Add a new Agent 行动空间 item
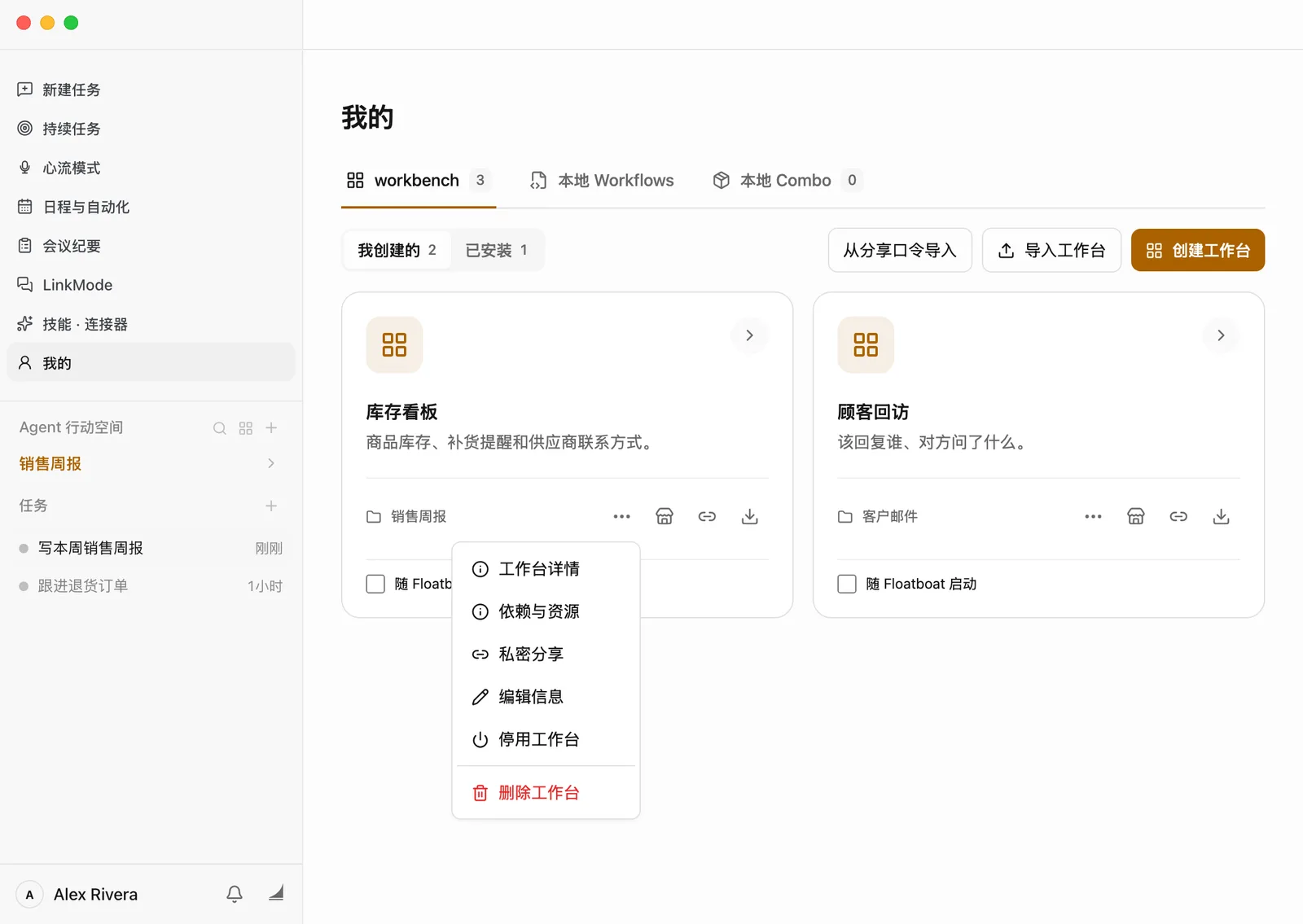Viewport: 1303px width, 924px height. pos(272,428)
